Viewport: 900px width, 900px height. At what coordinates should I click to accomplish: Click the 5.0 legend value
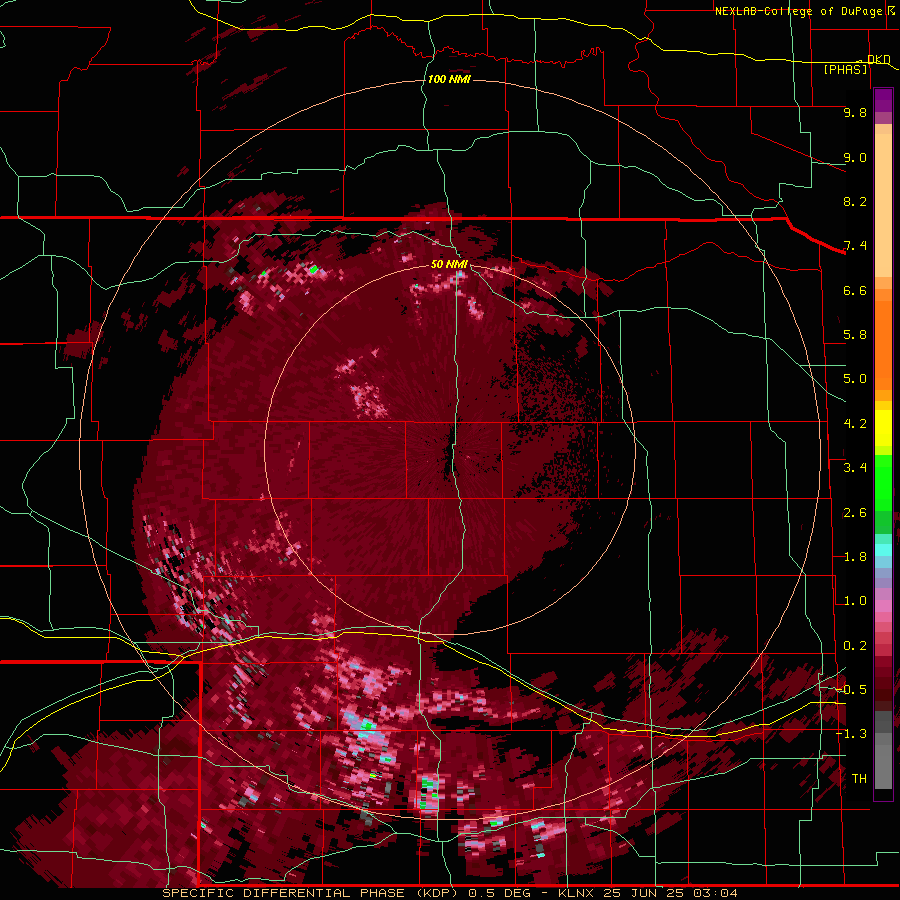855,379
